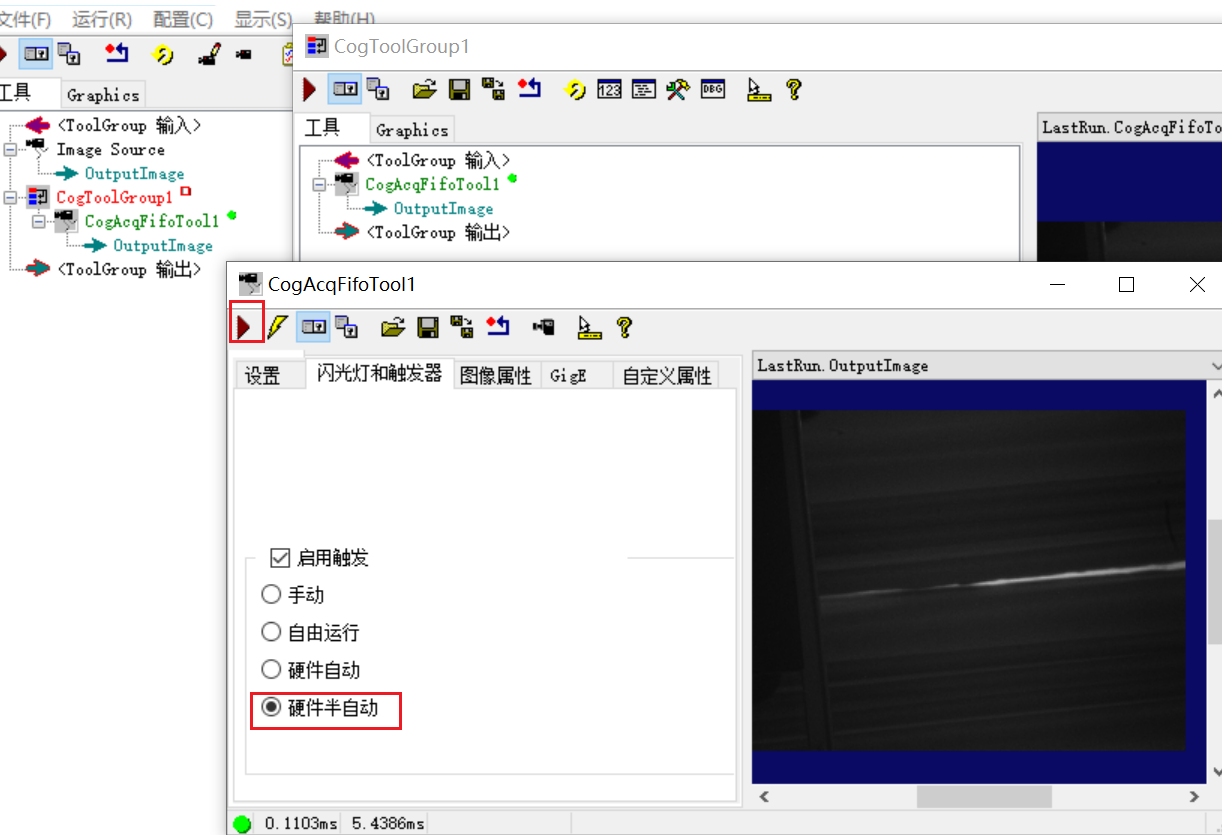Click the paintbrush icon in main job toolbar
This screenshot has width=1222, height=835.
coord(208,54)
